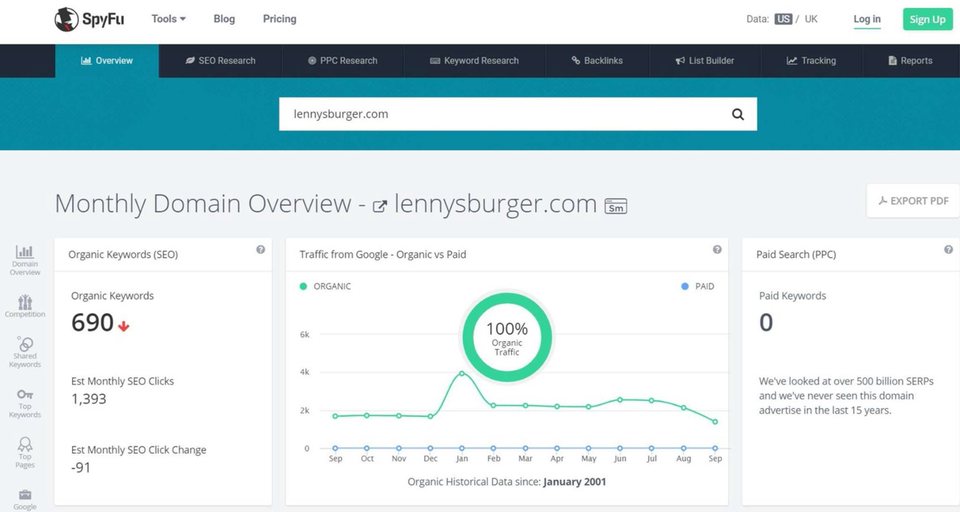Viewport: 960px width, 512px height.
Task: Click the 'January 2001' historical data text
Action: pyautogui.click(x=574, y=482)
